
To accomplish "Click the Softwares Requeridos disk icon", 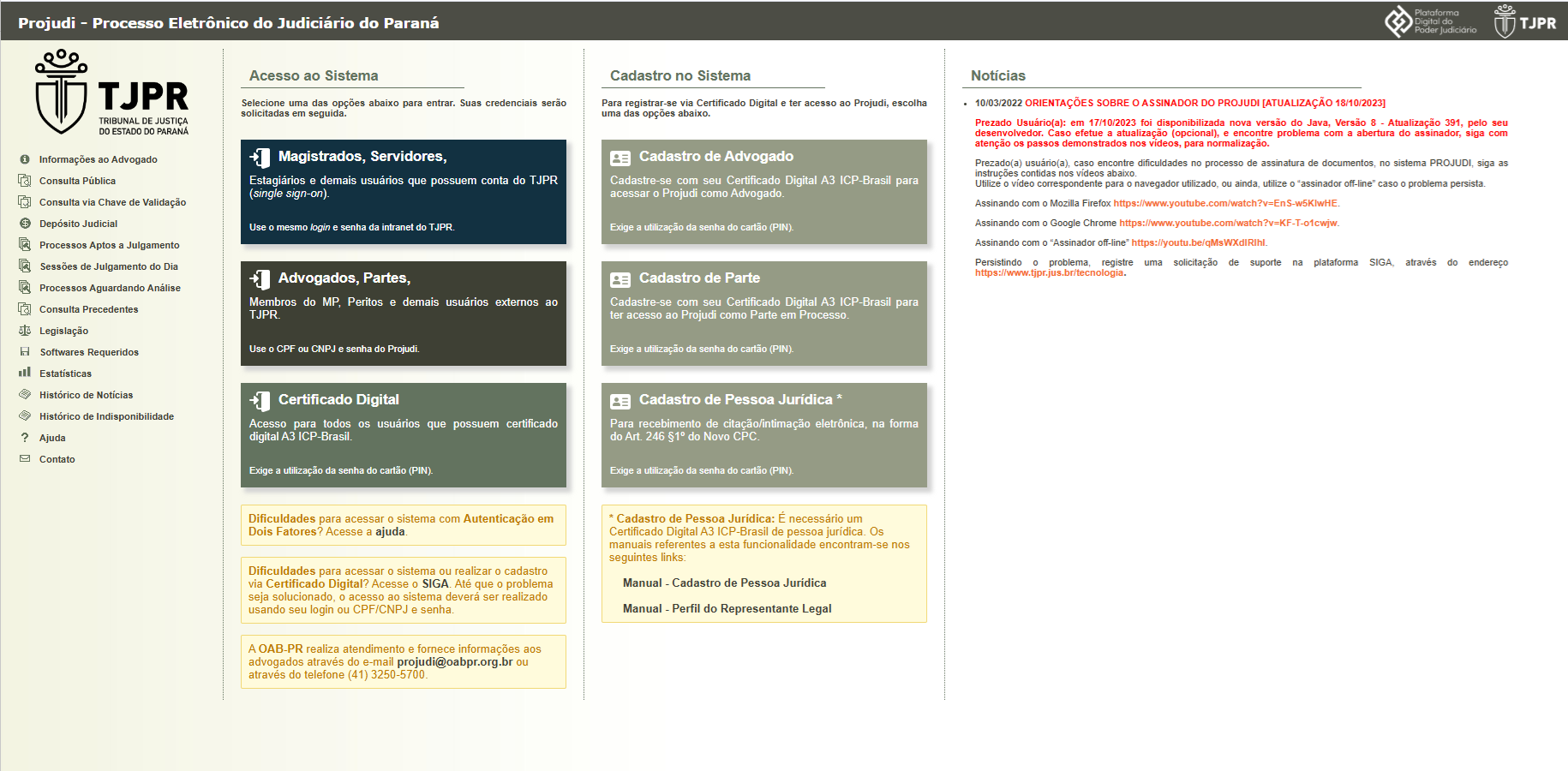I will 25,352.
